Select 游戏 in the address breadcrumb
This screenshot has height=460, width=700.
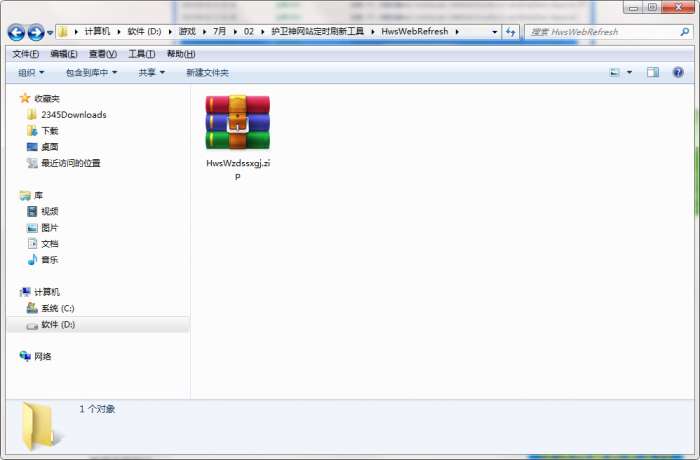point(187,31)
